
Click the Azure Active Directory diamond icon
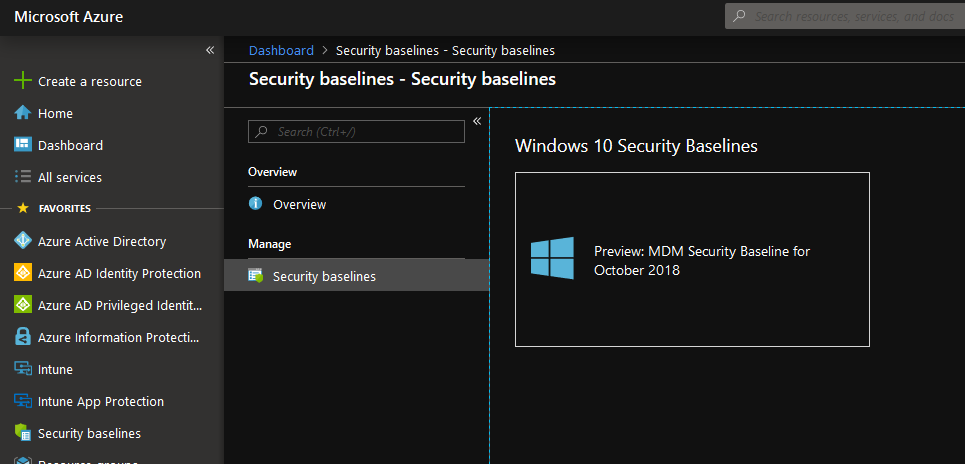click(x=23, y=241)
